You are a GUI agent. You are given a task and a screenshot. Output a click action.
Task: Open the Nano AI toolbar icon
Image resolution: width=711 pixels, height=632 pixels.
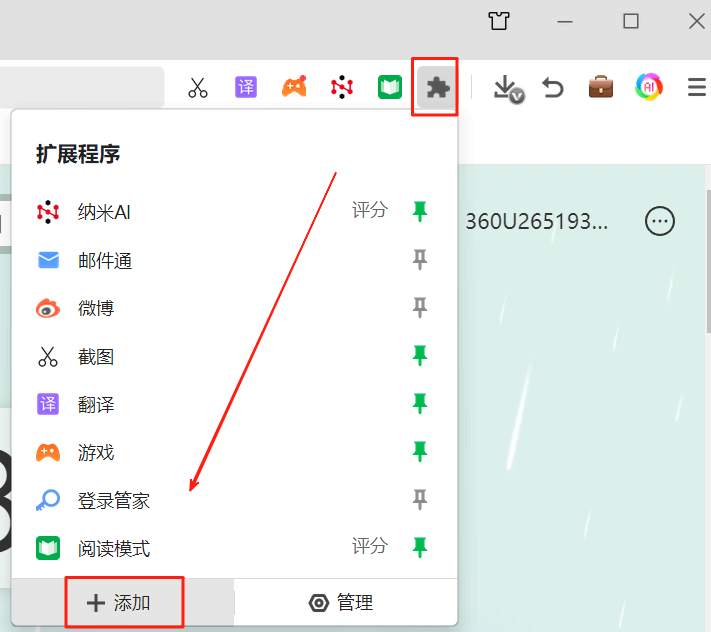[342, 88]
